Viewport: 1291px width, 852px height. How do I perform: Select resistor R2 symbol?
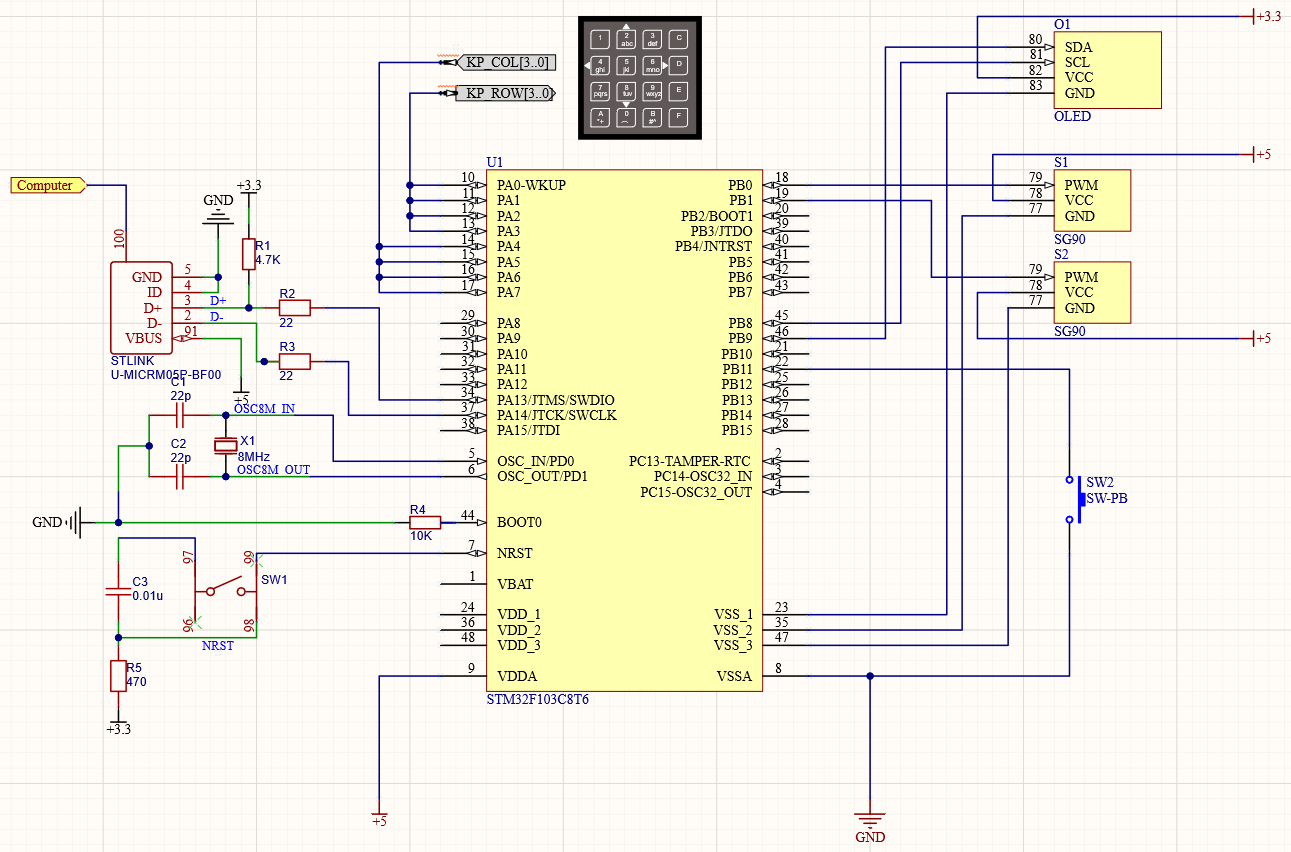tap(294, 308)
